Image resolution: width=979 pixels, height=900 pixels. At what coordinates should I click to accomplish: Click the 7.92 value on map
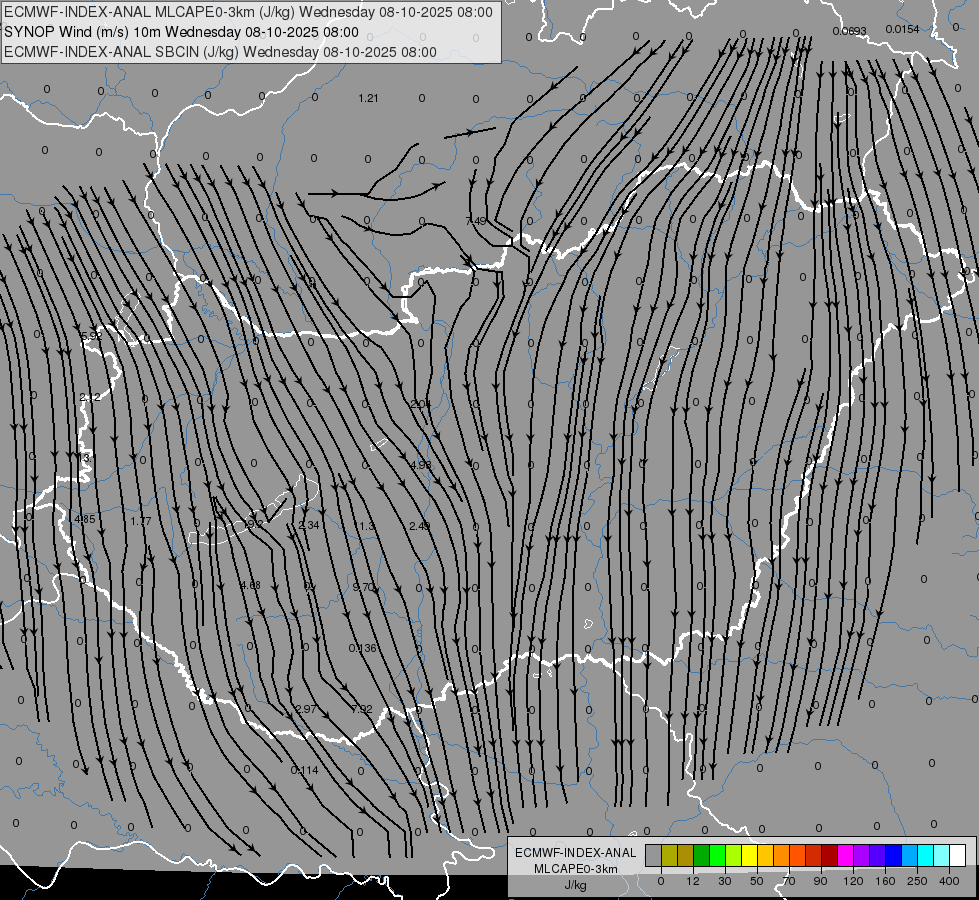362,709
